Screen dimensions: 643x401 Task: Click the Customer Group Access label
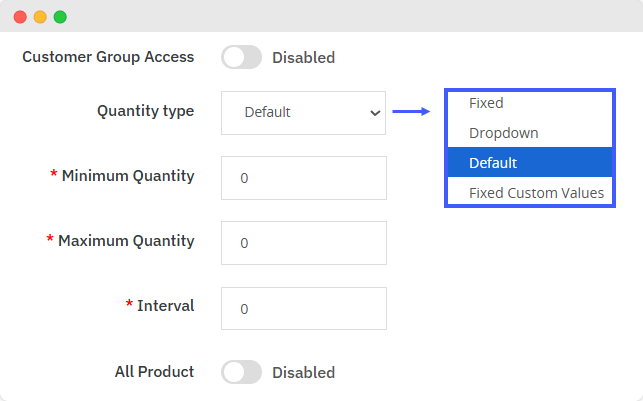pos(108,57)
